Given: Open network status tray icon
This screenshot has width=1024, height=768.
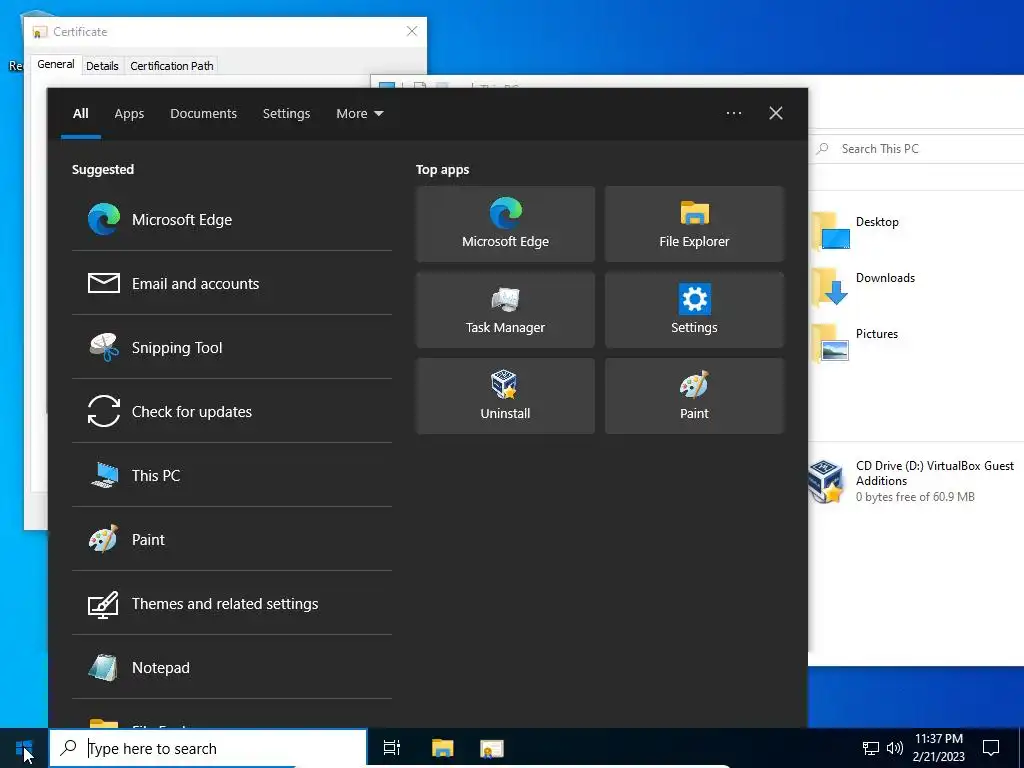Looking at the screenshot, I should tap(871, 748).
